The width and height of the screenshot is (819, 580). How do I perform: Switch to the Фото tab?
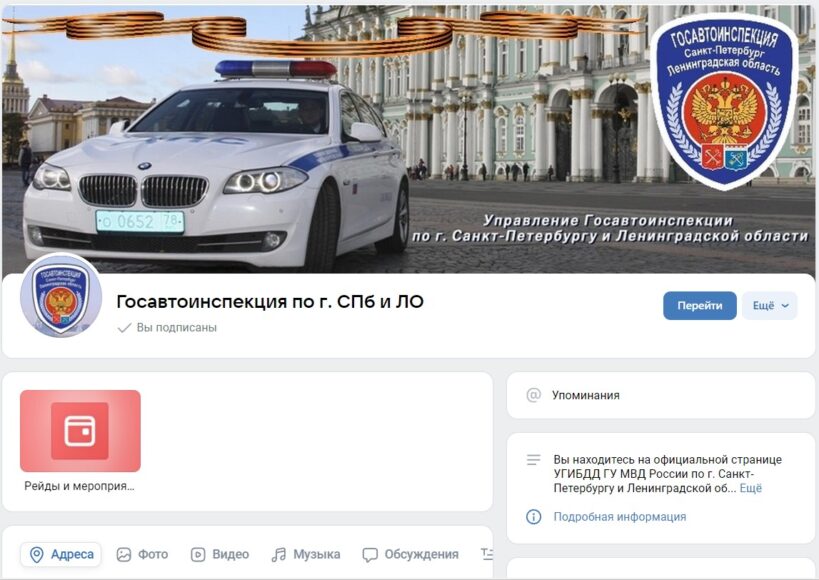click(143, 554)
